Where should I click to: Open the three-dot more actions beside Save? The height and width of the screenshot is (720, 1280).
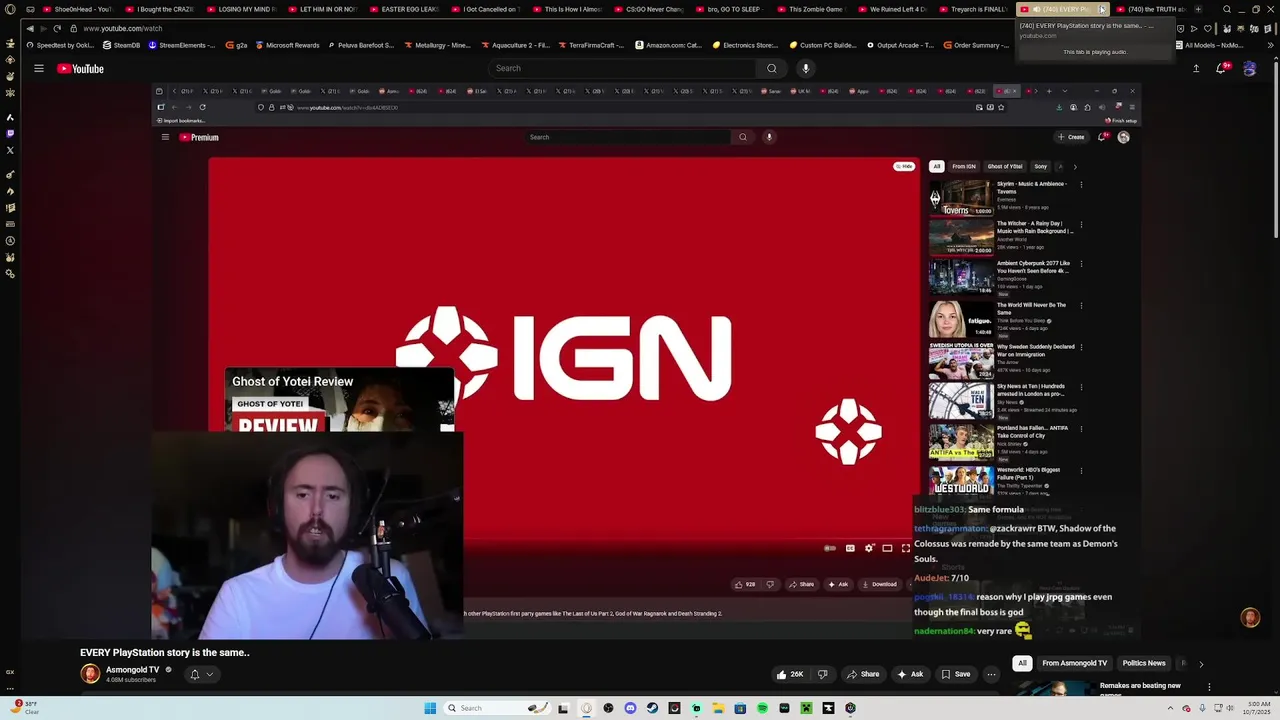click(x=991, y=674)
